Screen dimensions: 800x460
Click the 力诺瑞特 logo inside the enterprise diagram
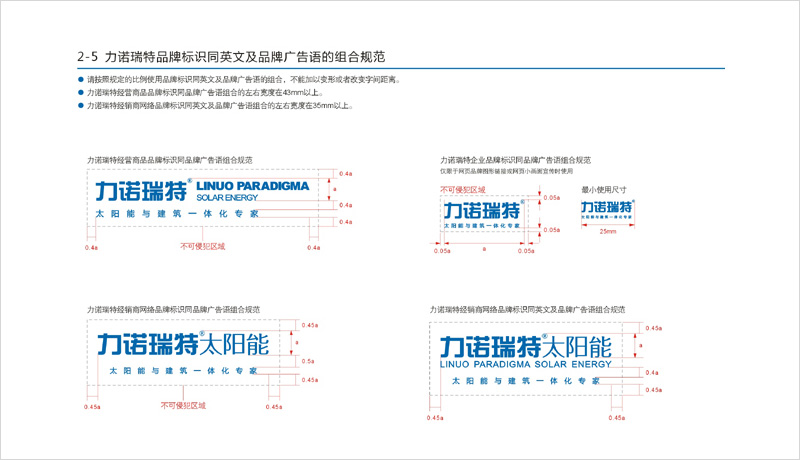(x=483, y=211)
